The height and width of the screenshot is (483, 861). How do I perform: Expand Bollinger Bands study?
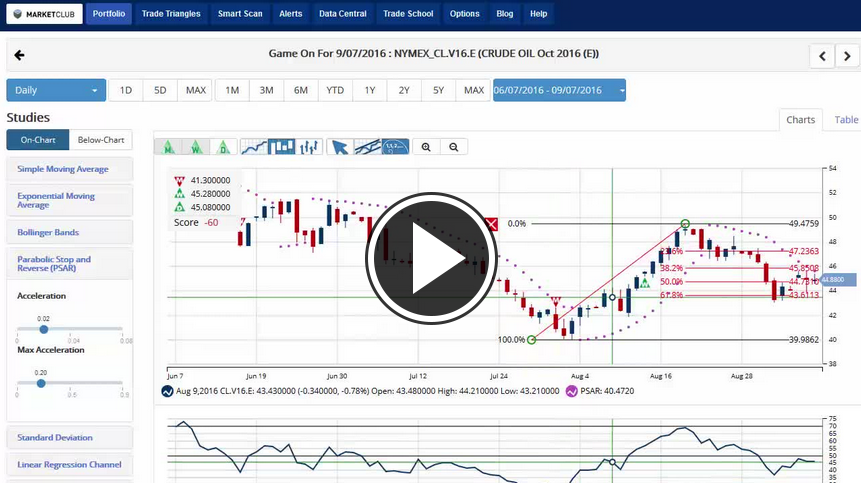pyautogui.click(x=70, y=232)
